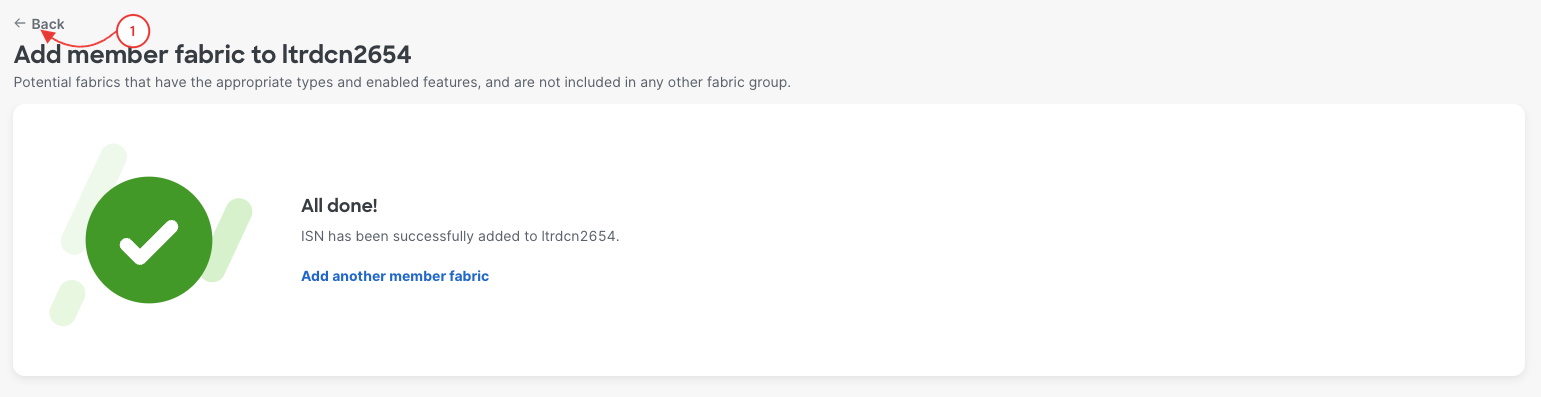
Task: Click the left arrow icon beside Back
Action: tap(20, 23)
